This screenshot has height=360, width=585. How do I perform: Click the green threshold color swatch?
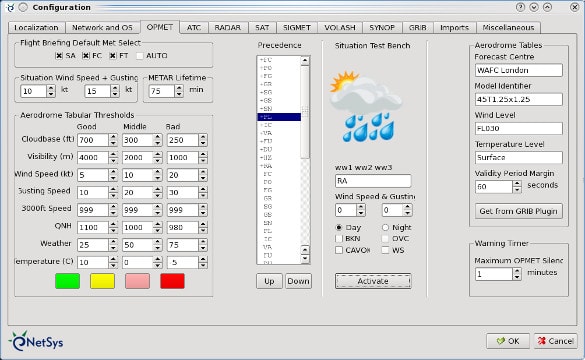(68, 281)
